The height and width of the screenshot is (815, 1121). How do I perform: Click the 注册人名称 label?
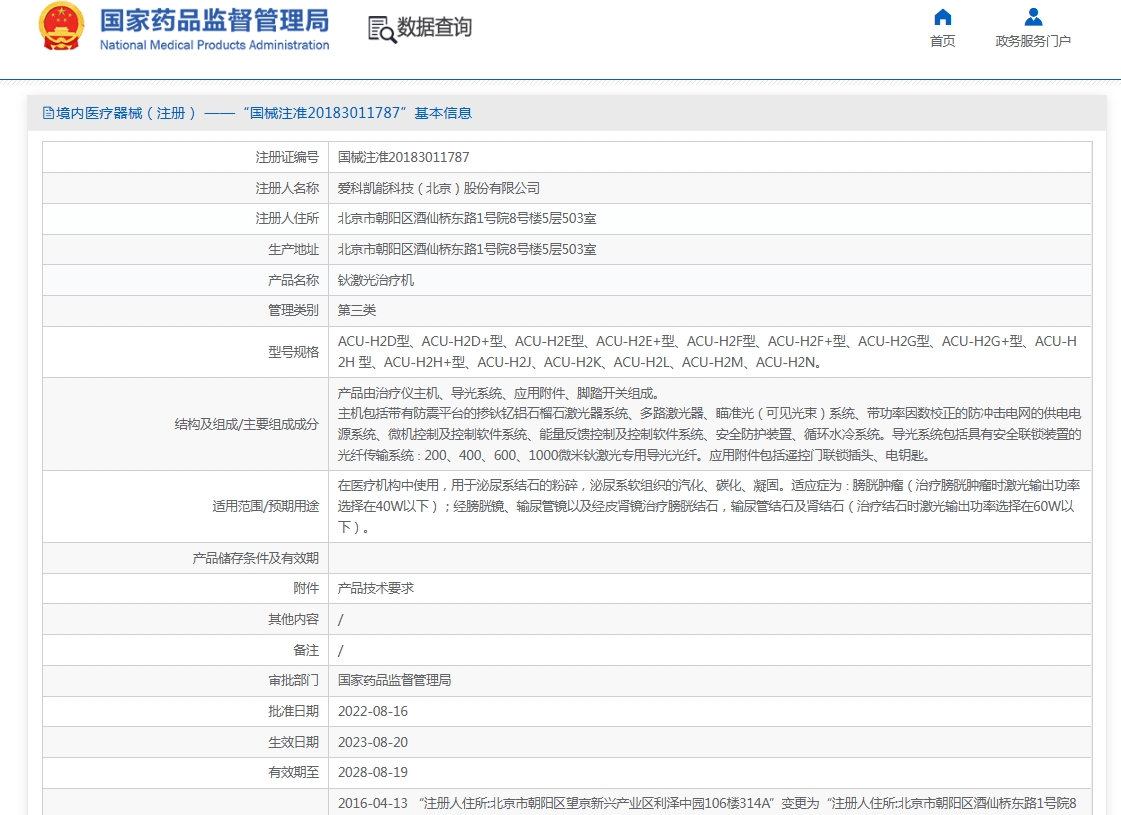(287, 188)
